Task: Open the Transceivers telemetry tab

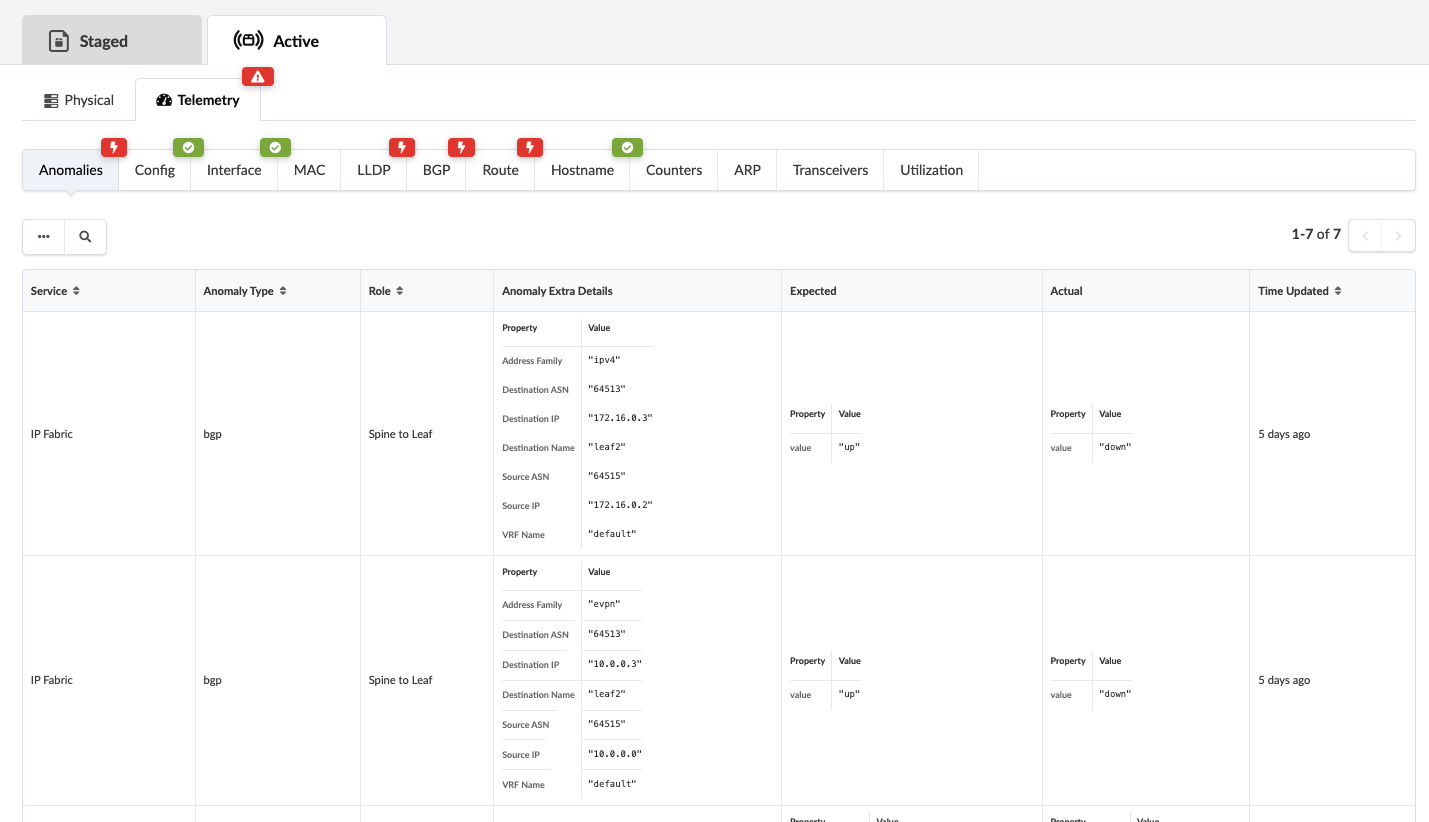Action: coord(830,170)
